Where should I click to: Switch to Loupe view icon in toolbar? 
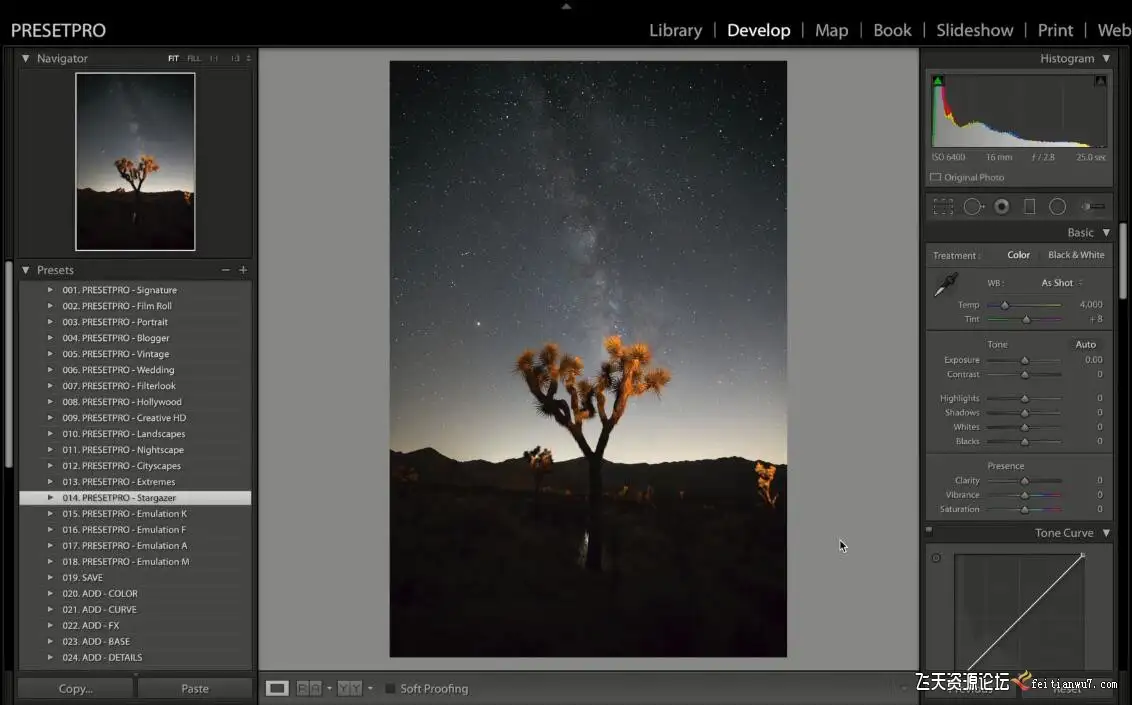pos(277,688)
